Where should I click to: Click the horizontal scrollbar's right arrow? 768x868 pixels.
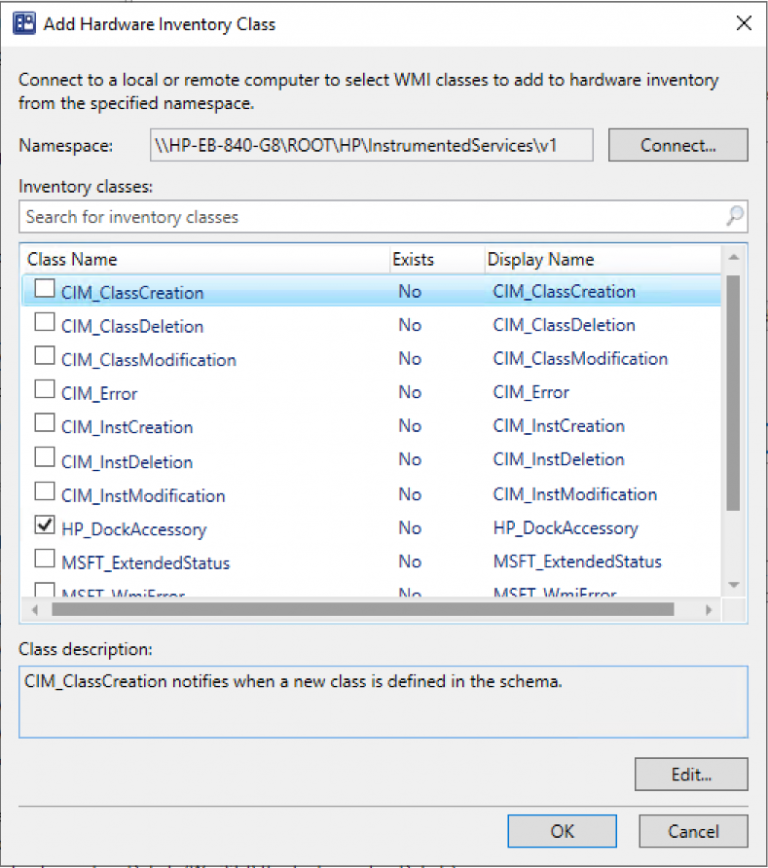tap(709, 610)
